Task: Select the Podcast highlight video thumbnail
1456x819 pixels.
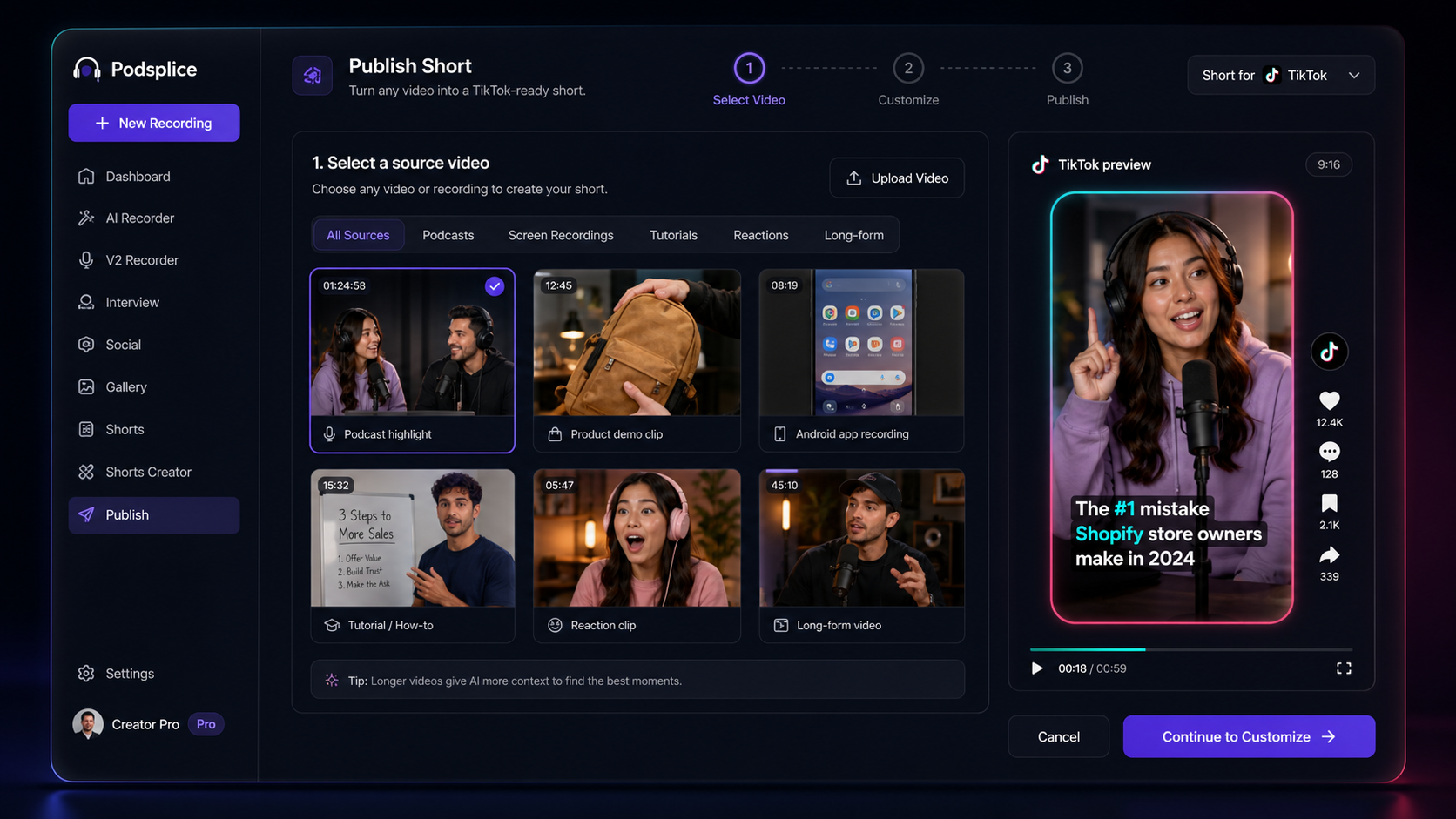Action: (413, 343)
